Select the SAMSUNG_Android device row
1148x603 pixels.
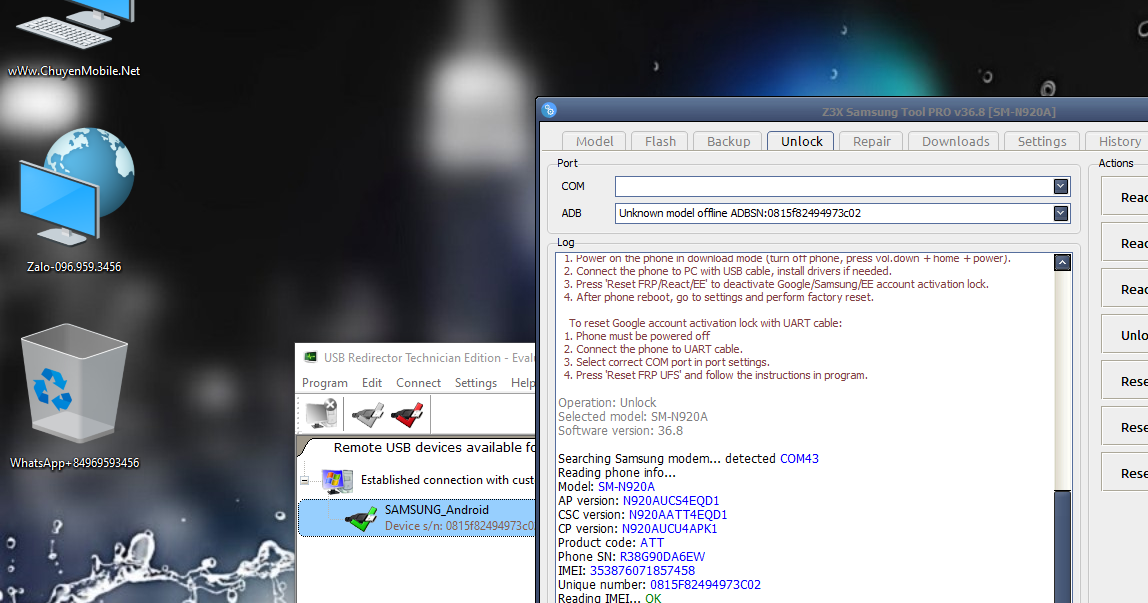tap(417, 518)
